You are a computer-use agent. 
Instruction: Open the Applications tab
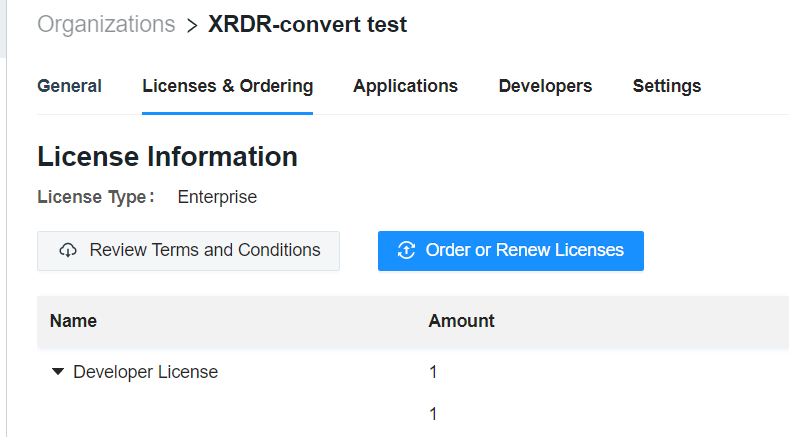[405, 86]
